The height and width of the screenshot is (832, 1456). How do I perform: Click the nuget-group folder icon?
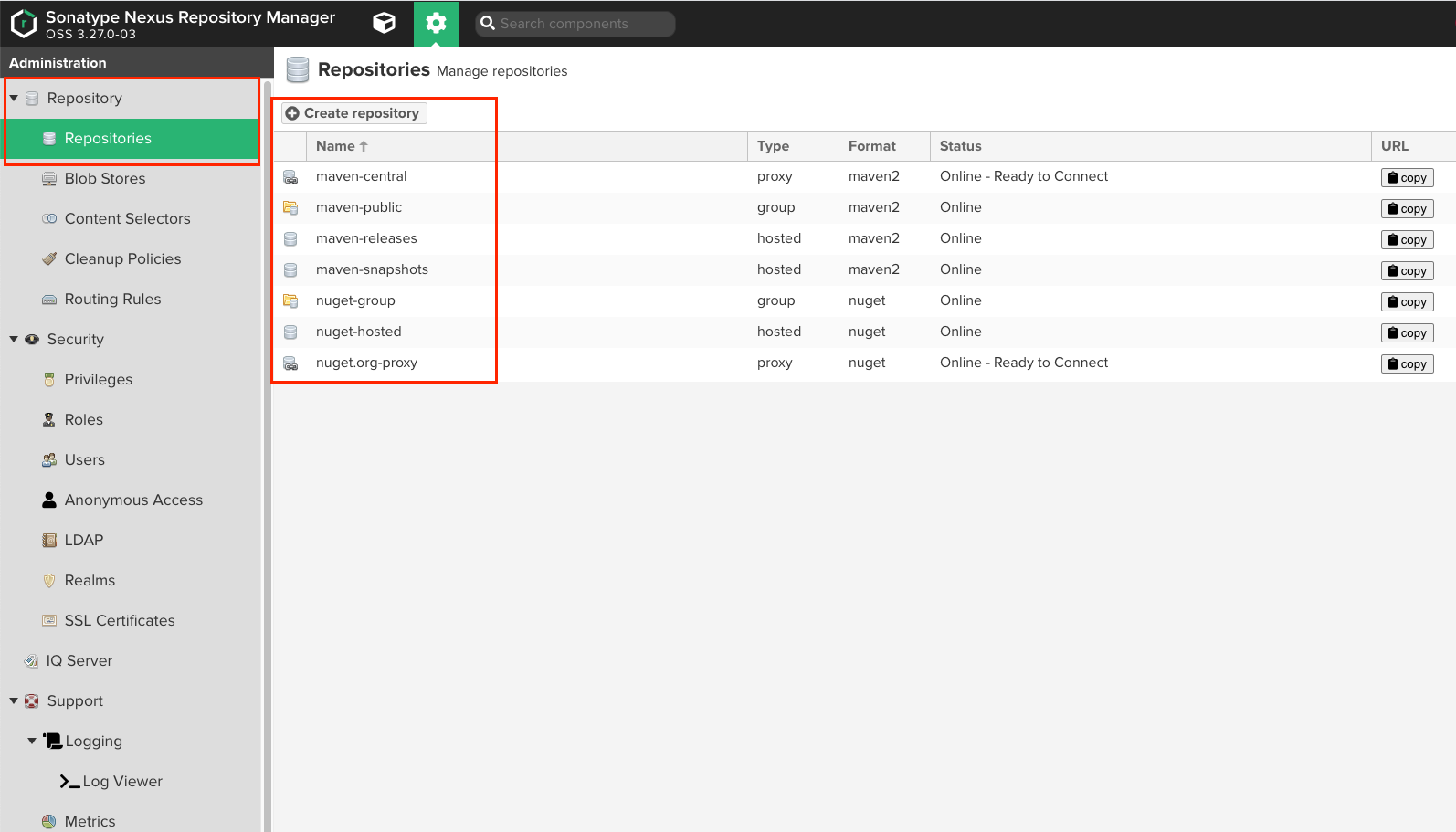(x=290, y=301)
